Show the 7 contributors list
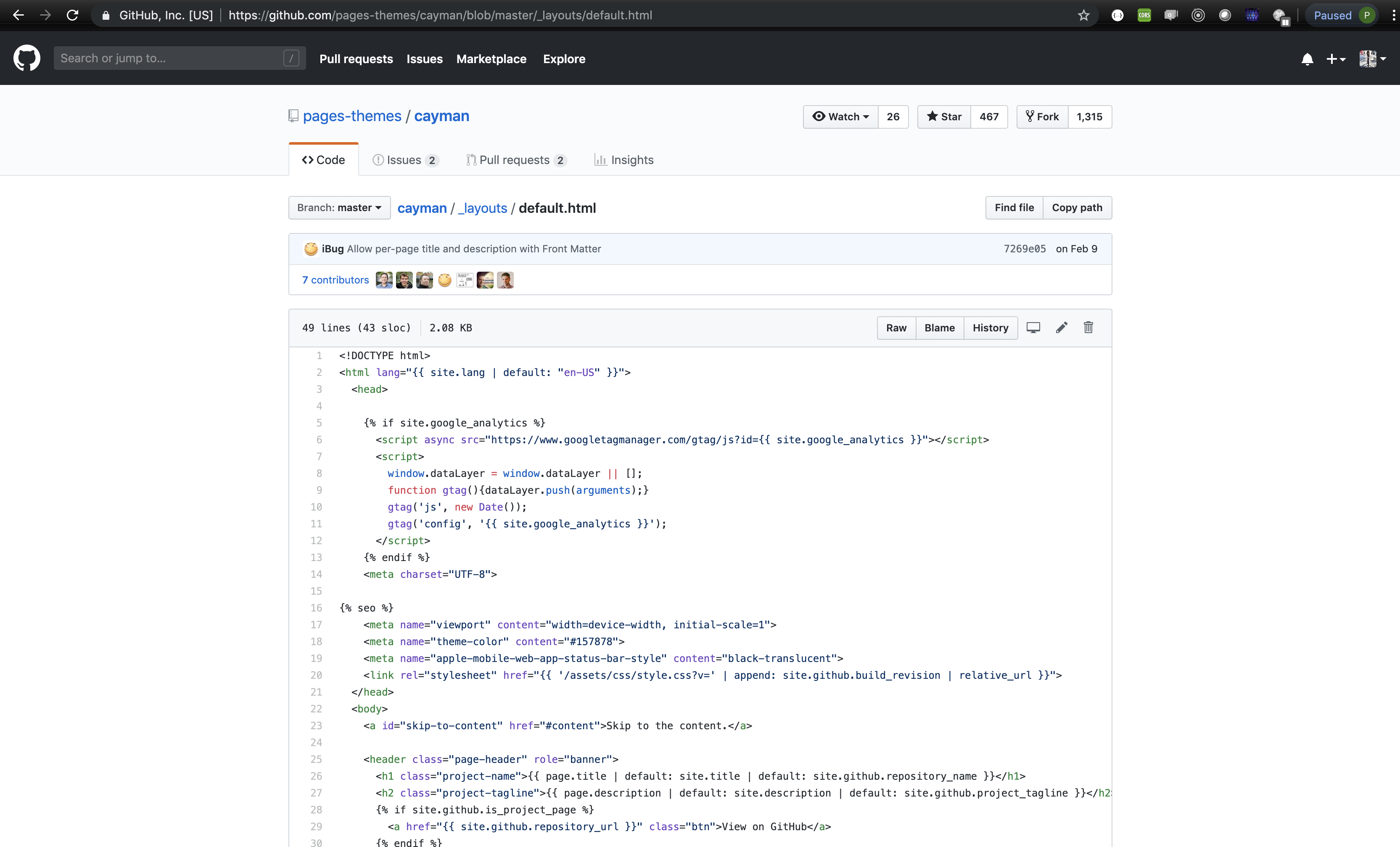 click(x=335, y=280)
